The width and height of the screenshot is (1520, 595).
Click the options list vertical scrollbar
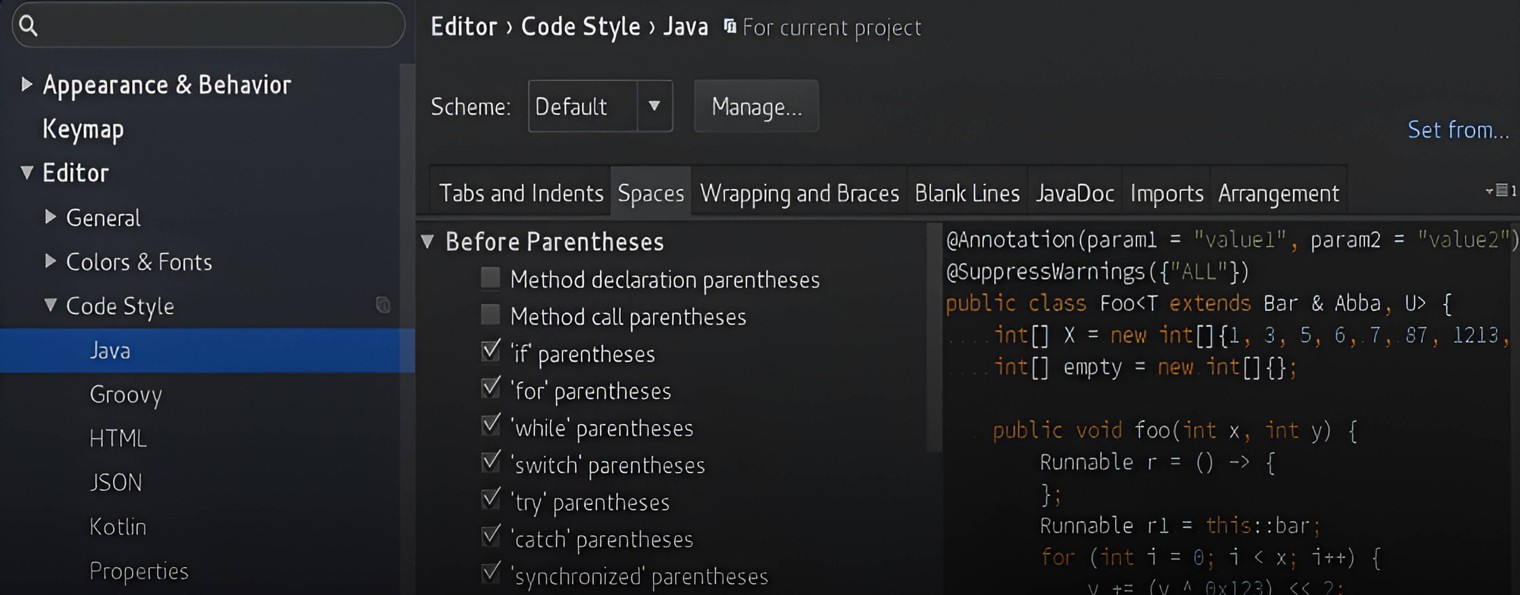pos(934,340)
